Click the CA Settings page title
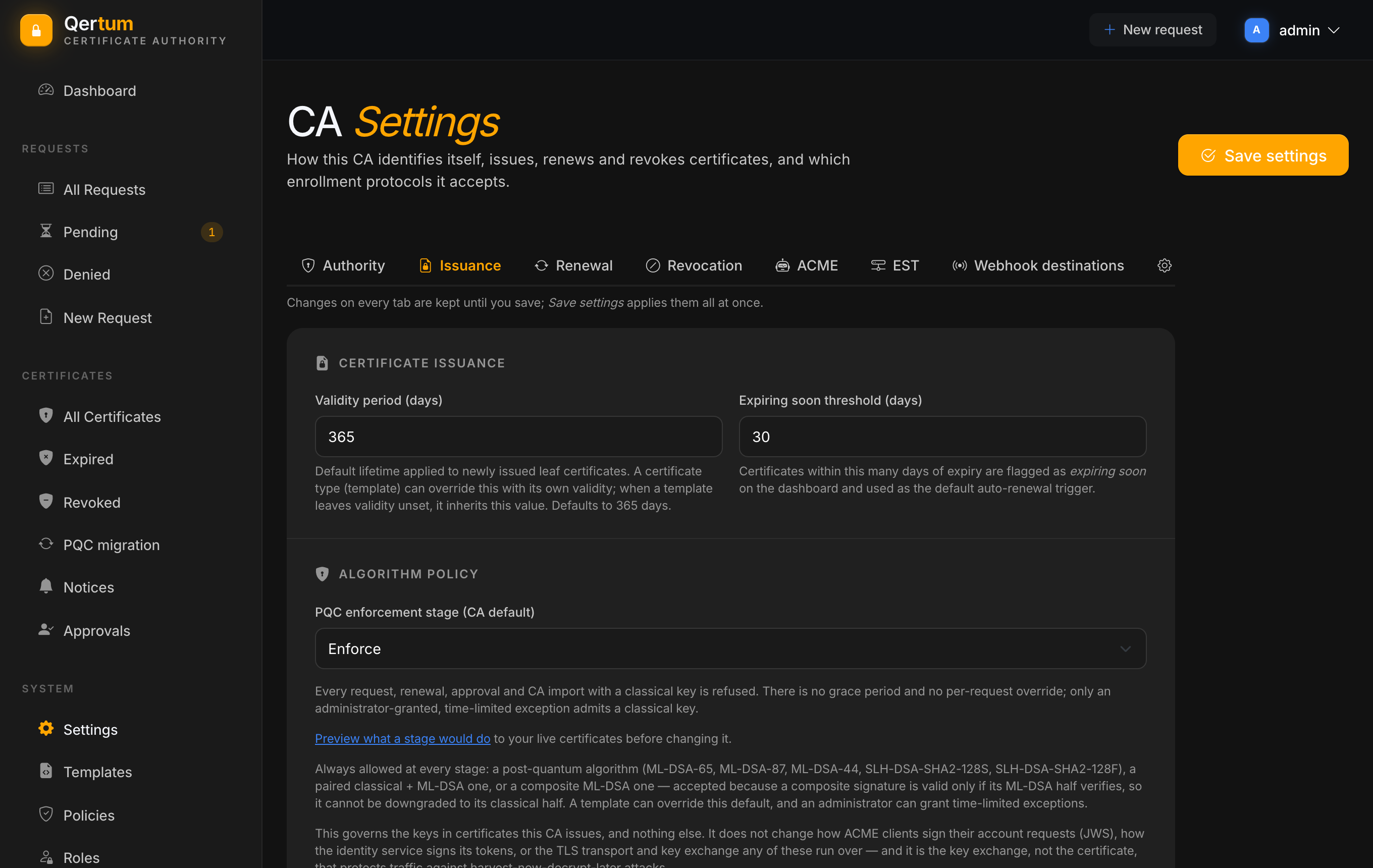 point(393,122)
